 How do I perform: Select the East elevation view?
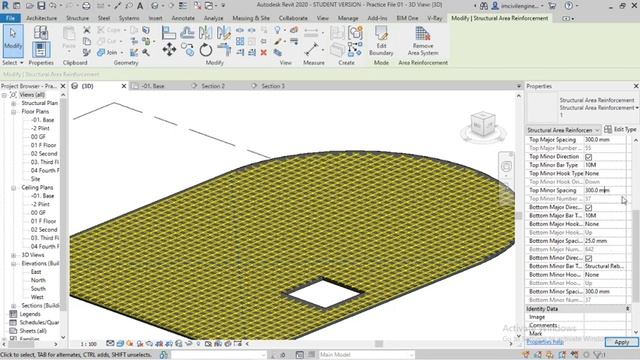(x=36, y=272)
